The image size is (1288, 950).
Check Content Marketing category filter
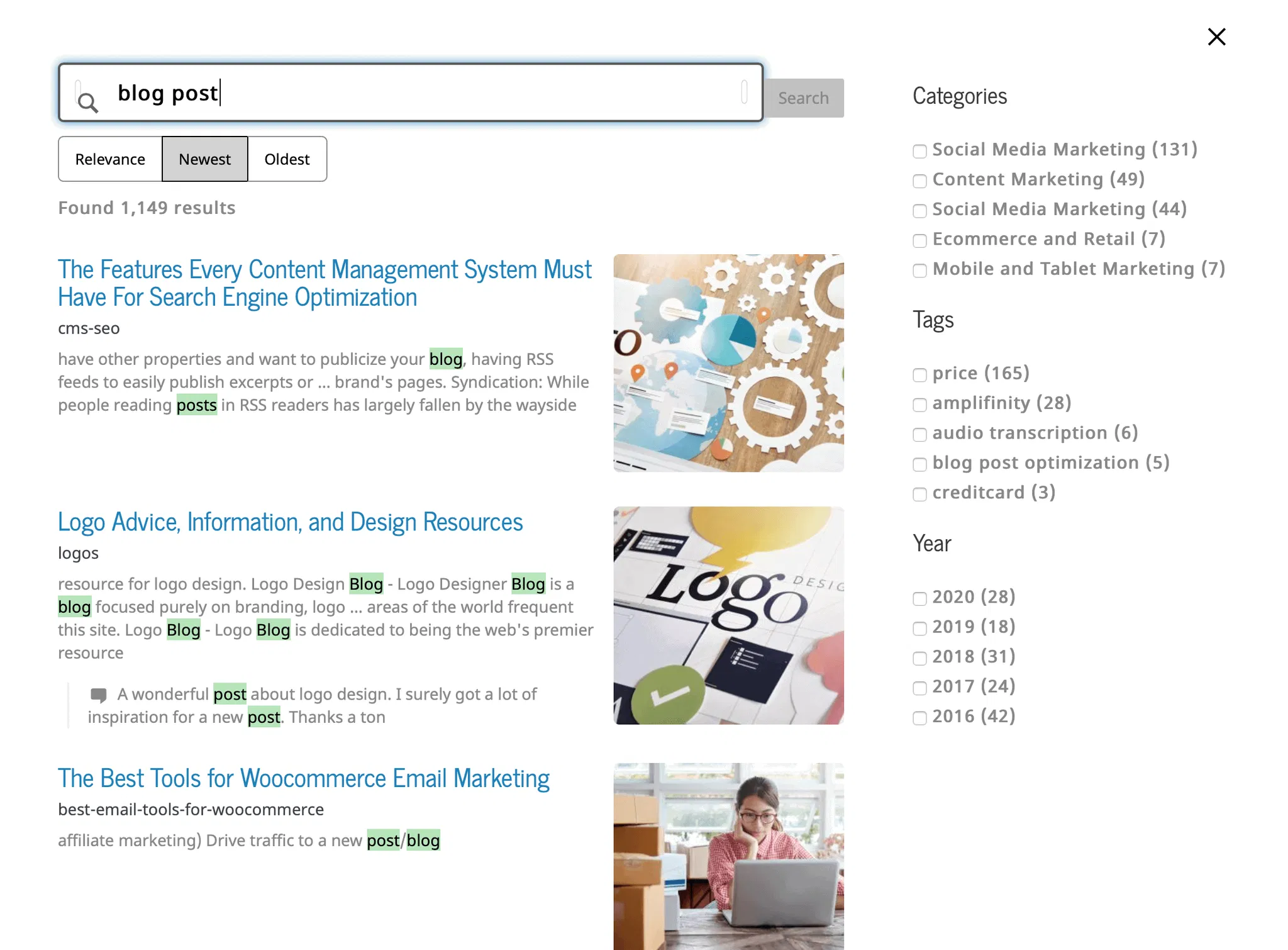(919, 181)
